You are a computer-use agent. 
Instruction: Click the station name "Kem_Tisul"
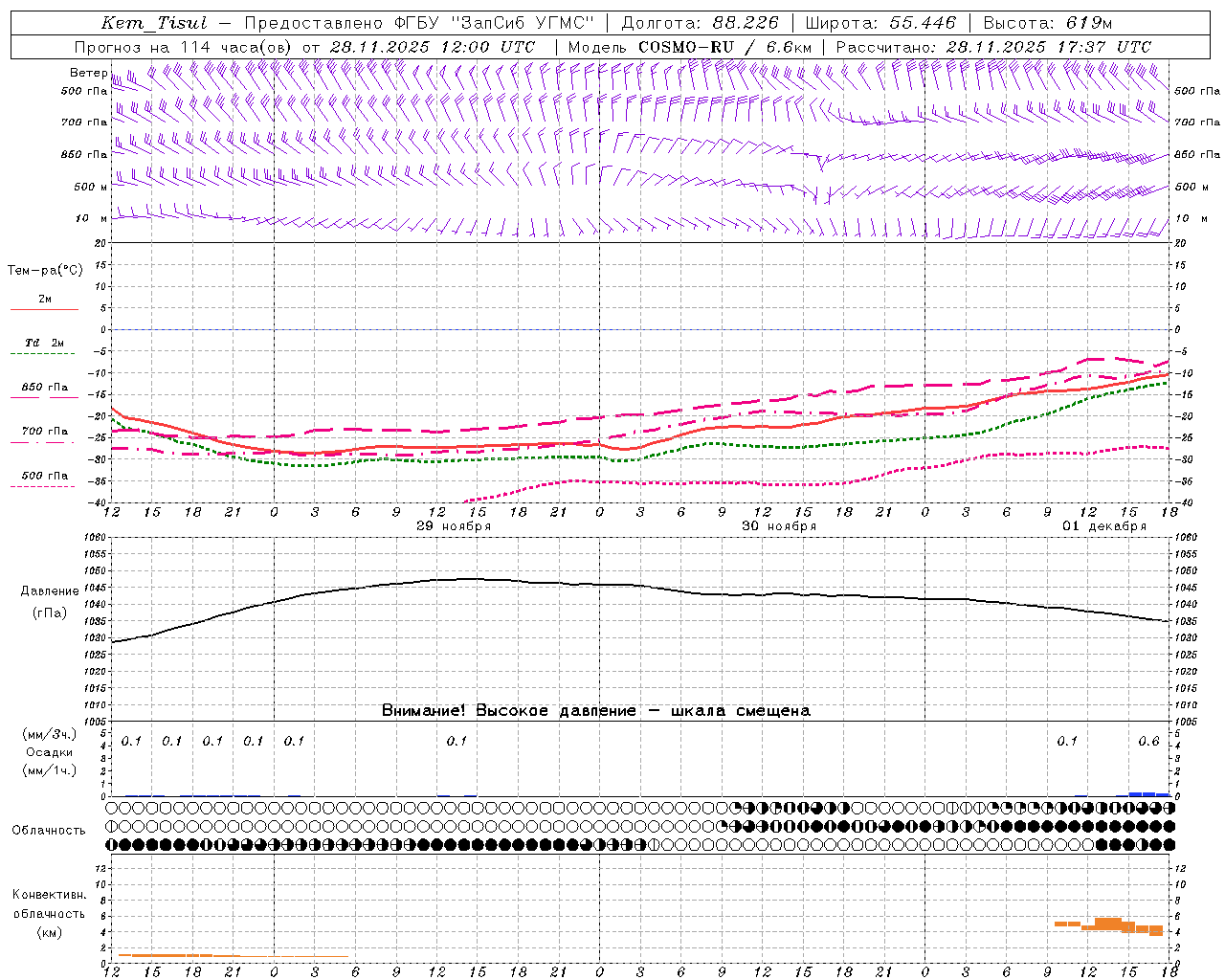tap(154, 23)
